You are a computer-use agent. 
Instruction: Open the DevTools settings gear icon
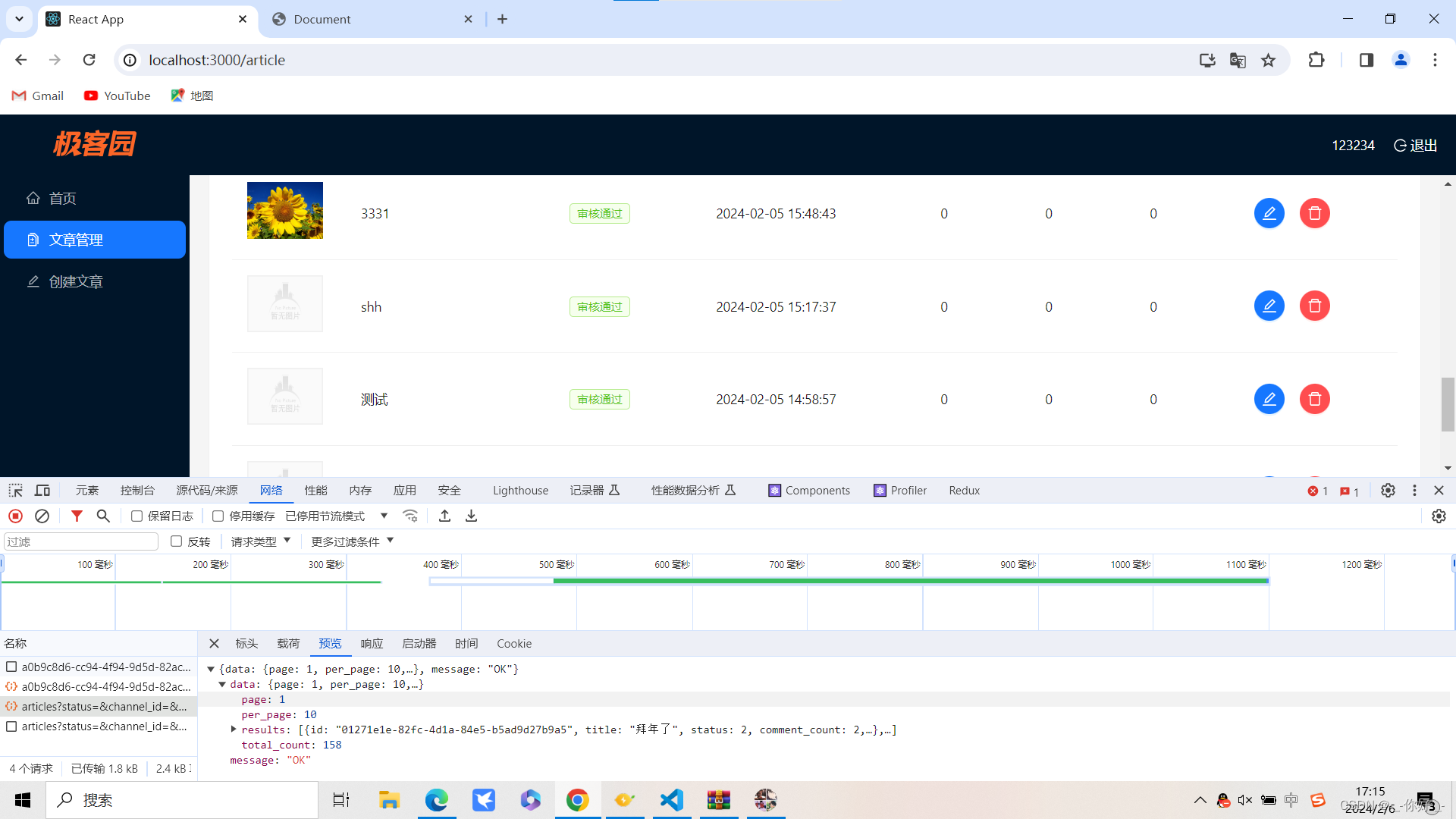1388,491
